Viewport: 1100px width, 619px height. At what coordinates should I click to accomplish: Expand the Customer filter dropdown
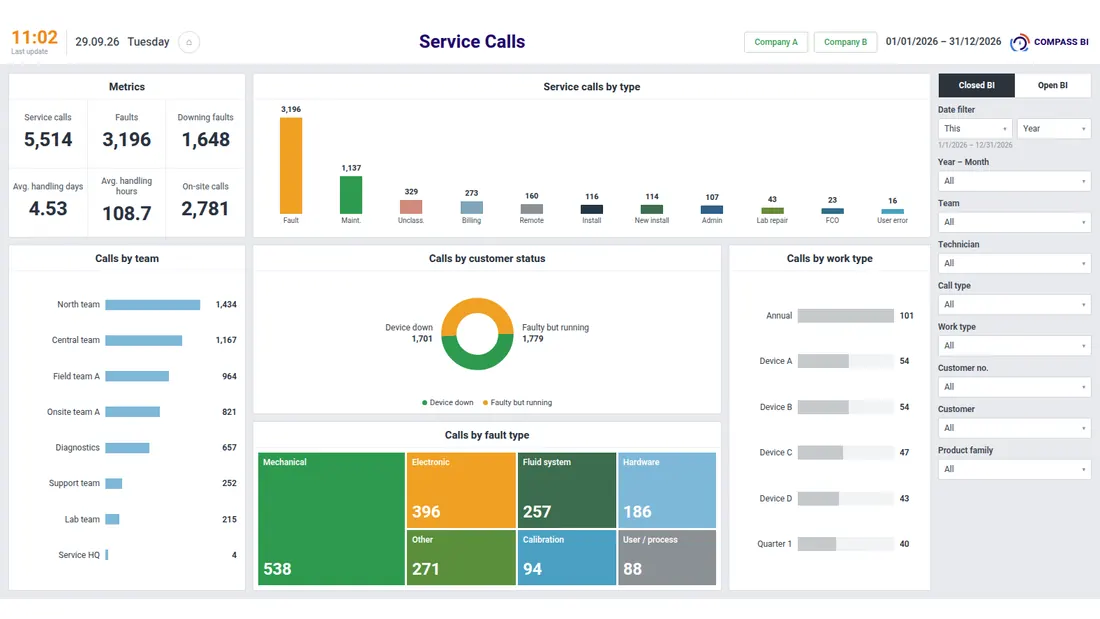pyautogui.click(x=1014, y=428)
